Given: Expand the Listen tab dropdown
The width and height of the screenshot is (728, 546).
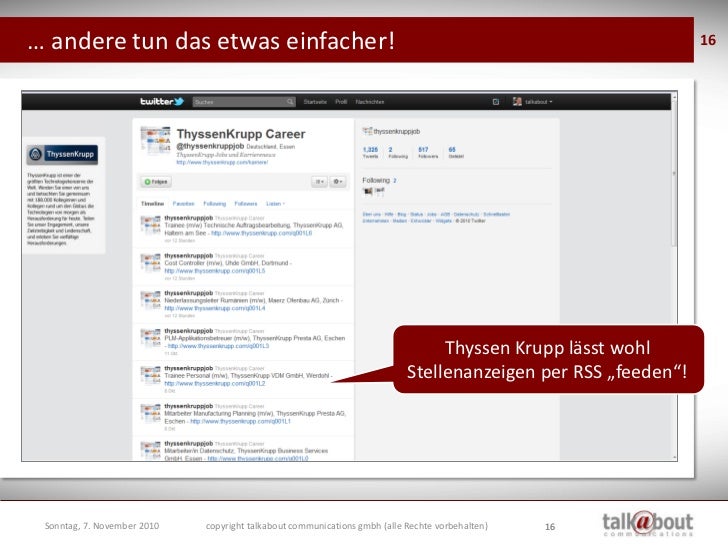Looking at the screenshot, I should point(275,203).
